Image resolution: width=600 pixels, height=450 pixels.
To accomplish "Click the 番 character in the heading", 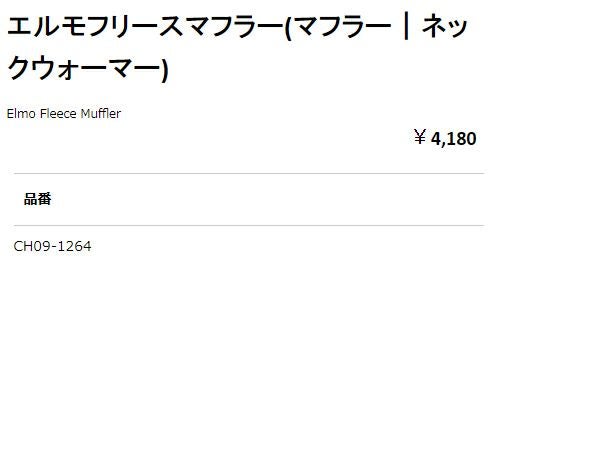I will 44,199.
